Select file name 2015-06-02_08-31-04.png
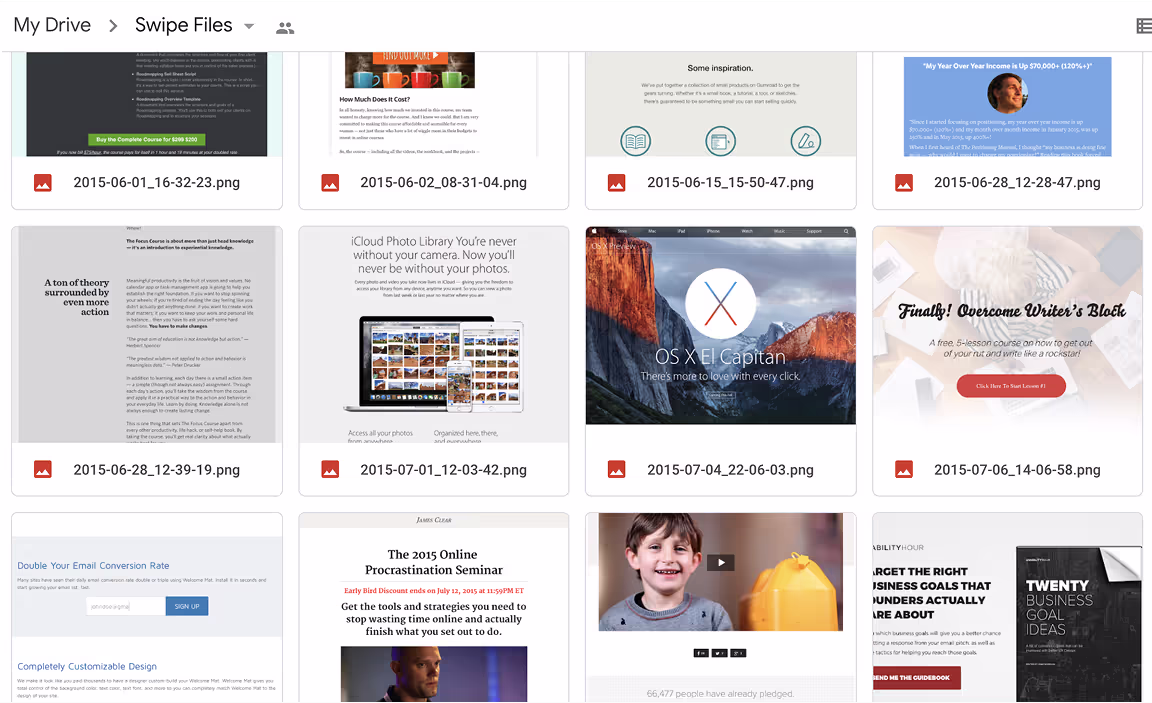The width and height of the screenshot is (1152, 703). coord(443,182)
